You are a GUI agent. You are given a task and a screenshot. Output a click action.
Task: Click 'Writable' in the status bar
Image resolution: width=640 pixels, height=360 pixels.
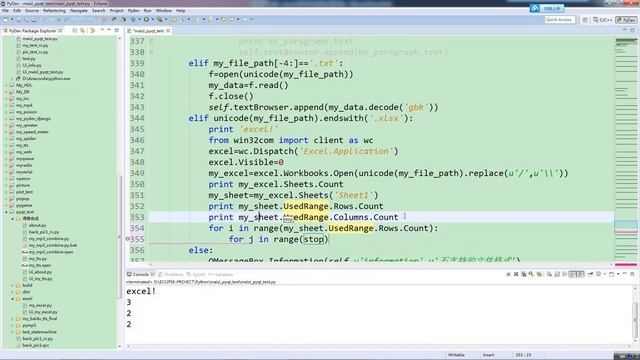point(456,355)
